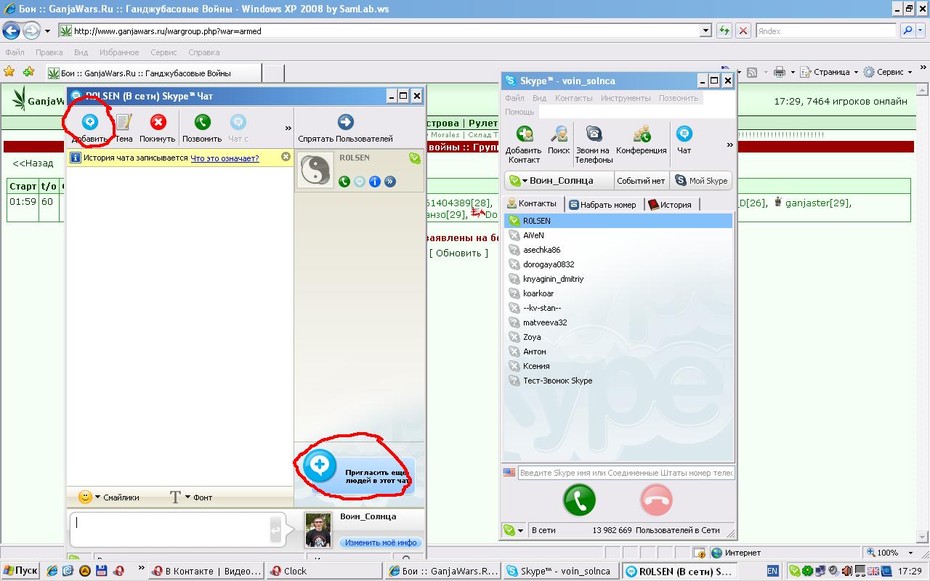The width and height of the screenshot is (930, 581).
Task: Open the Мой Skype button
Action: click(701, 180)
